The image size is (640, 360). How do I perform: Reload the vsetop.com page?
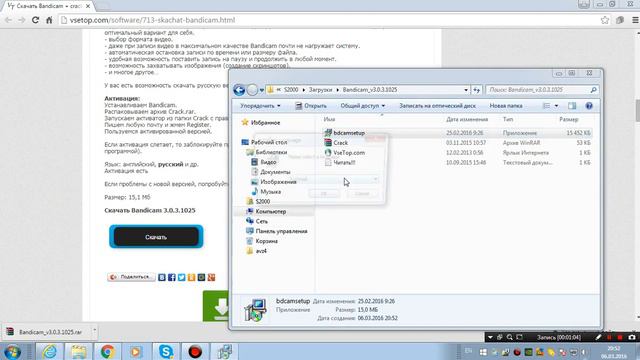click(x=36, y=20)
